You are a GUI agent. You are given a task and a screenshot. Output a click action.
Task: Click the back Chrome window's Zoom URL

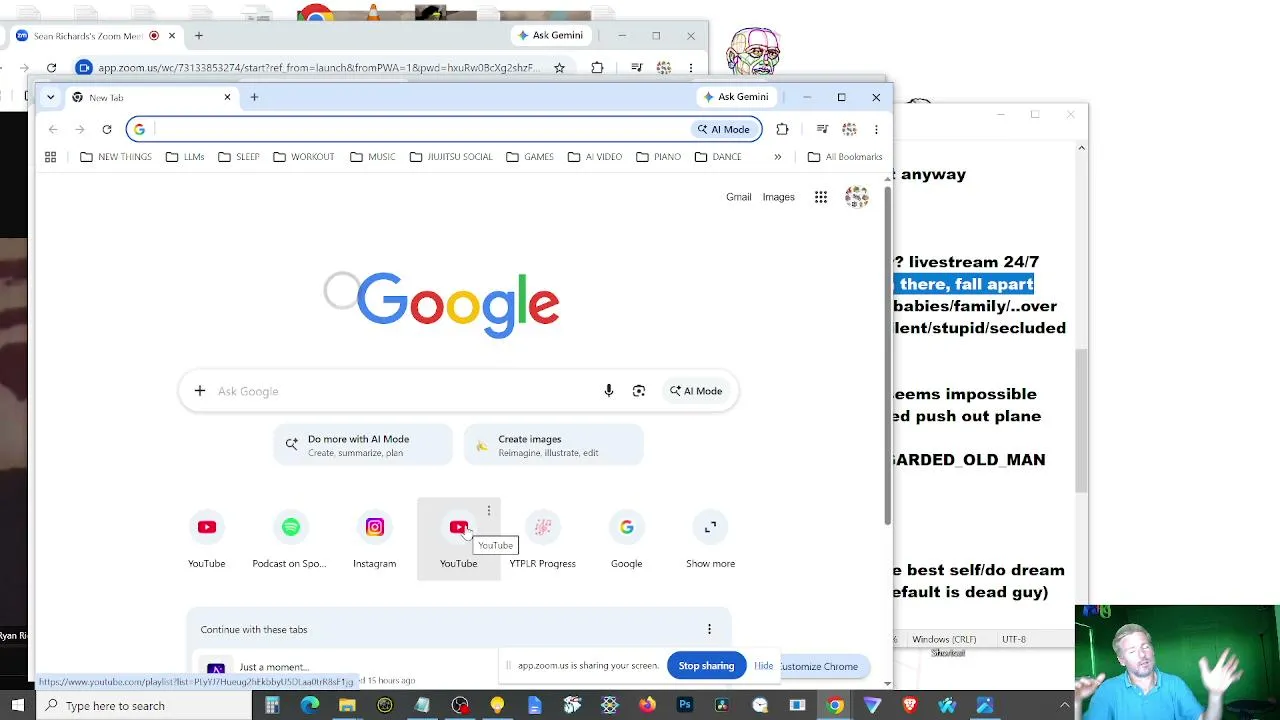point(319,68)
